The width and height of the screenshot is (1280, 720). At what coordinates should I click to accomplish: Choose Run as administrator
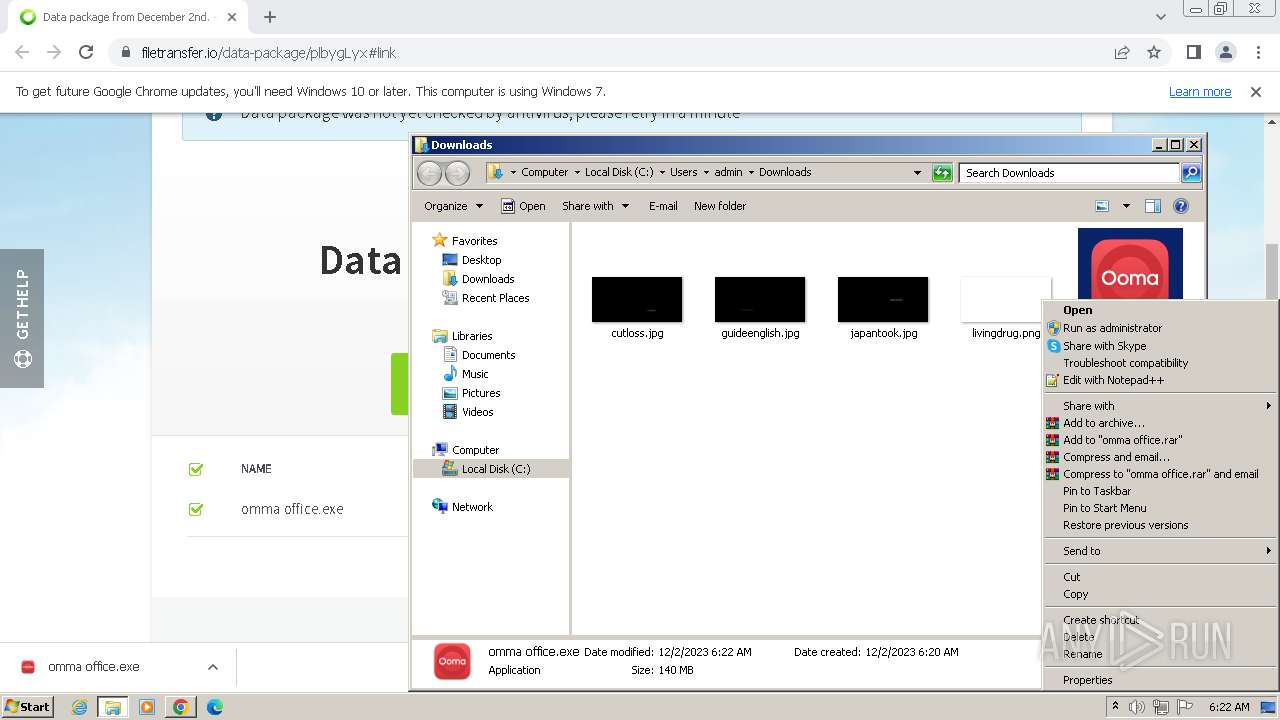(1160, 328)
